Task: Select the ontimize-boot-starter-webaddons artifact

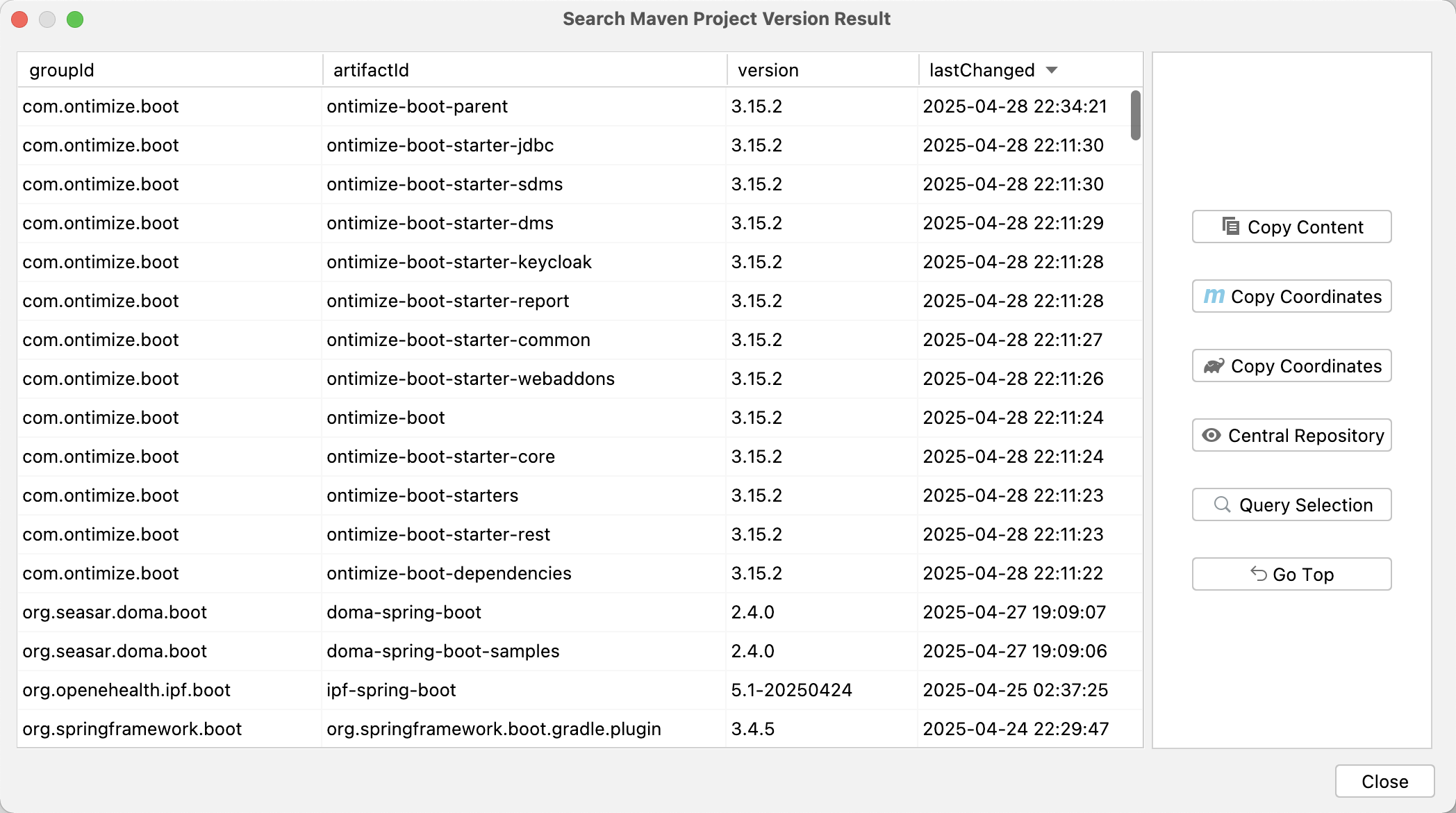Action: coord(470,379)
